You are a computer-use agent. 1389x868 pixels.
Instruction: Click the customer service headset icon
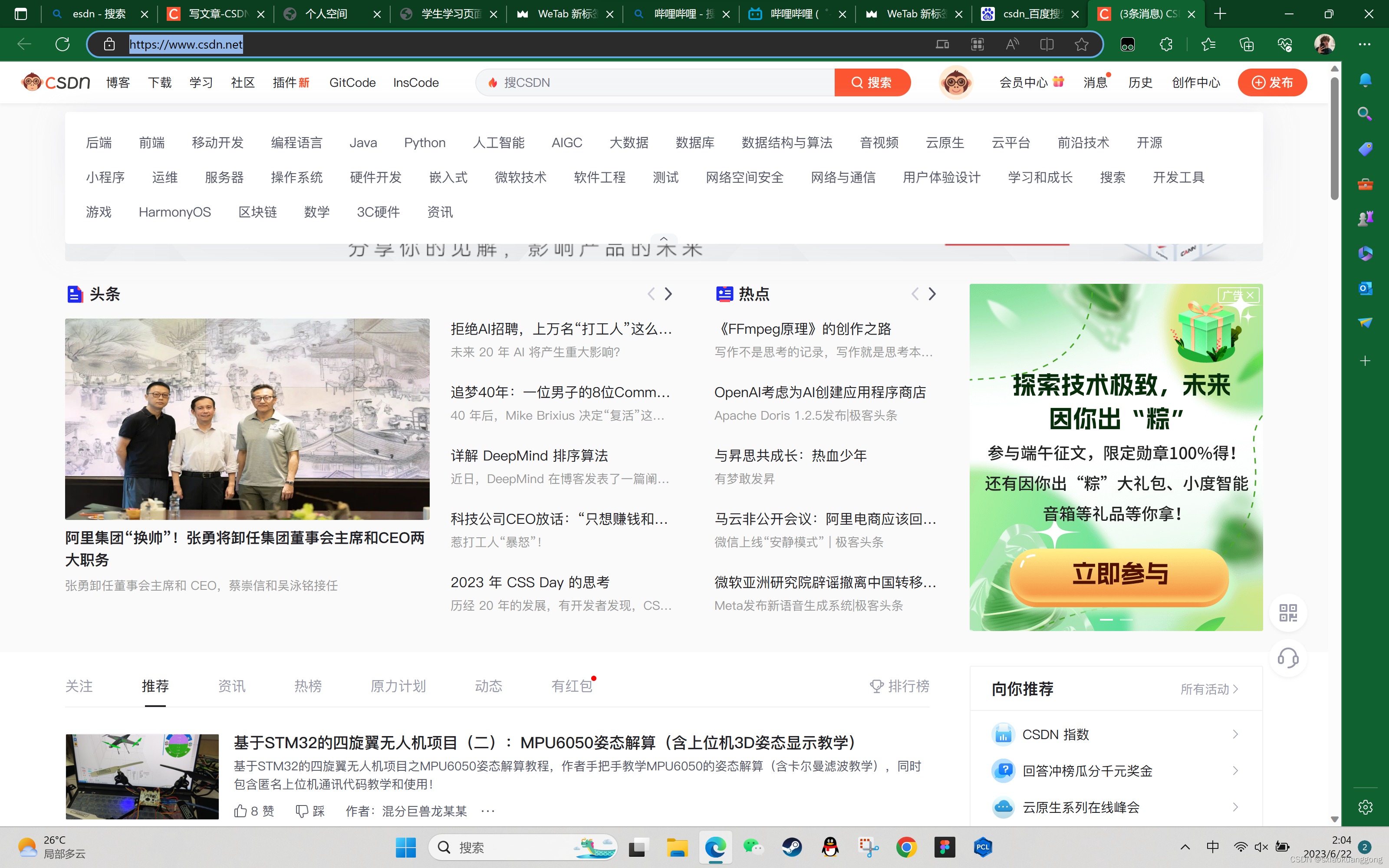pyautogui.click(x=1288, y=658)
